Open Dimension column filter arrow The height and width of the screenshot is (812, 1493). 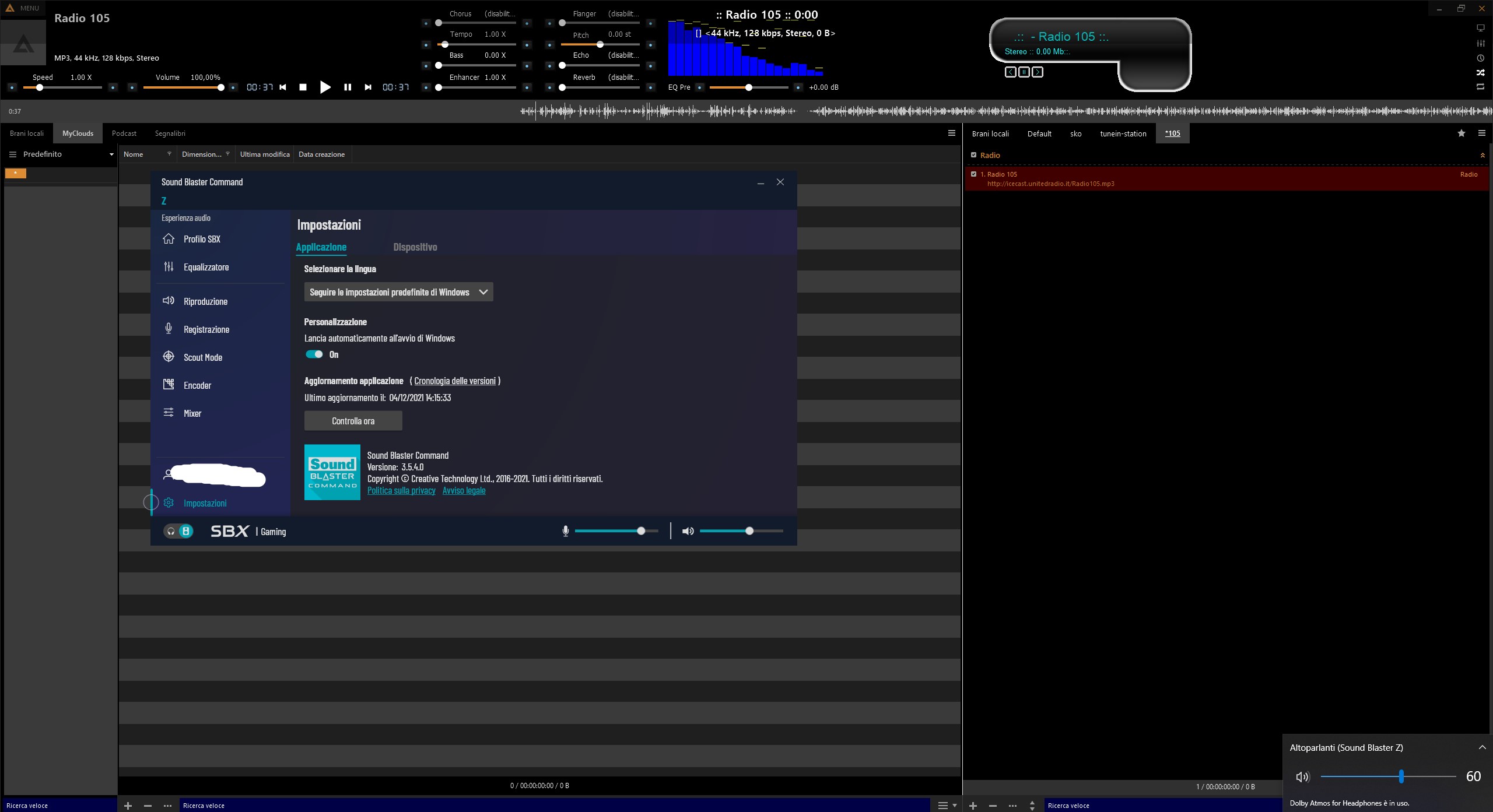click(227, 154)
